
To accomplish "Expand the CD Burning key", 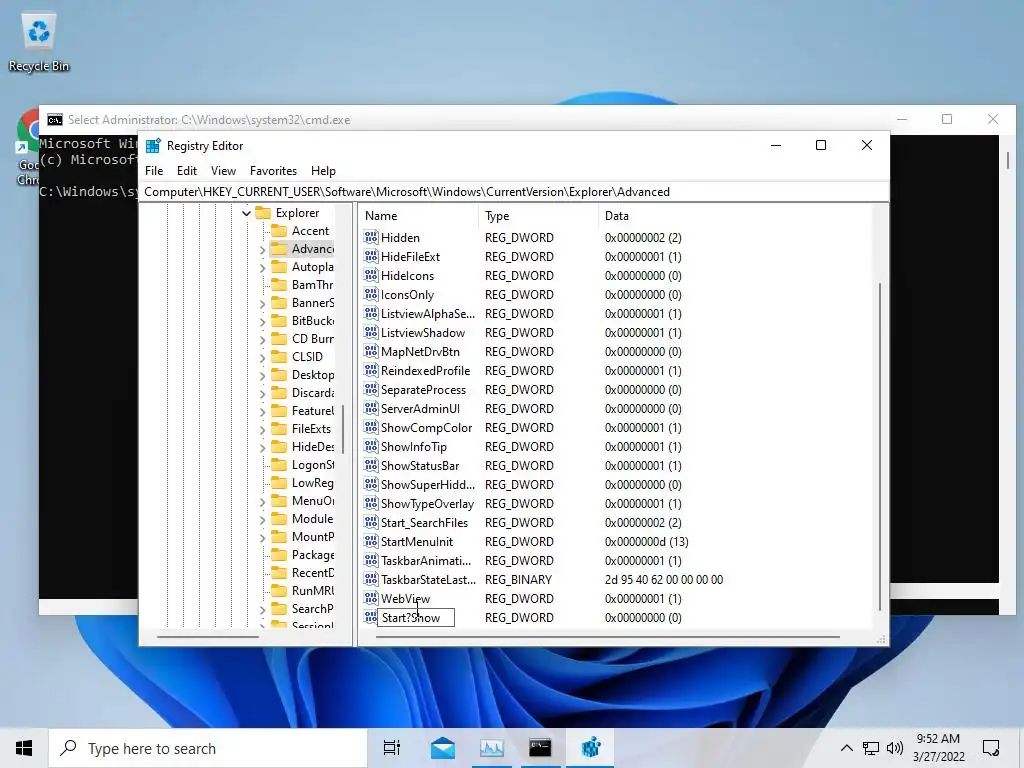I will point(263,340).
